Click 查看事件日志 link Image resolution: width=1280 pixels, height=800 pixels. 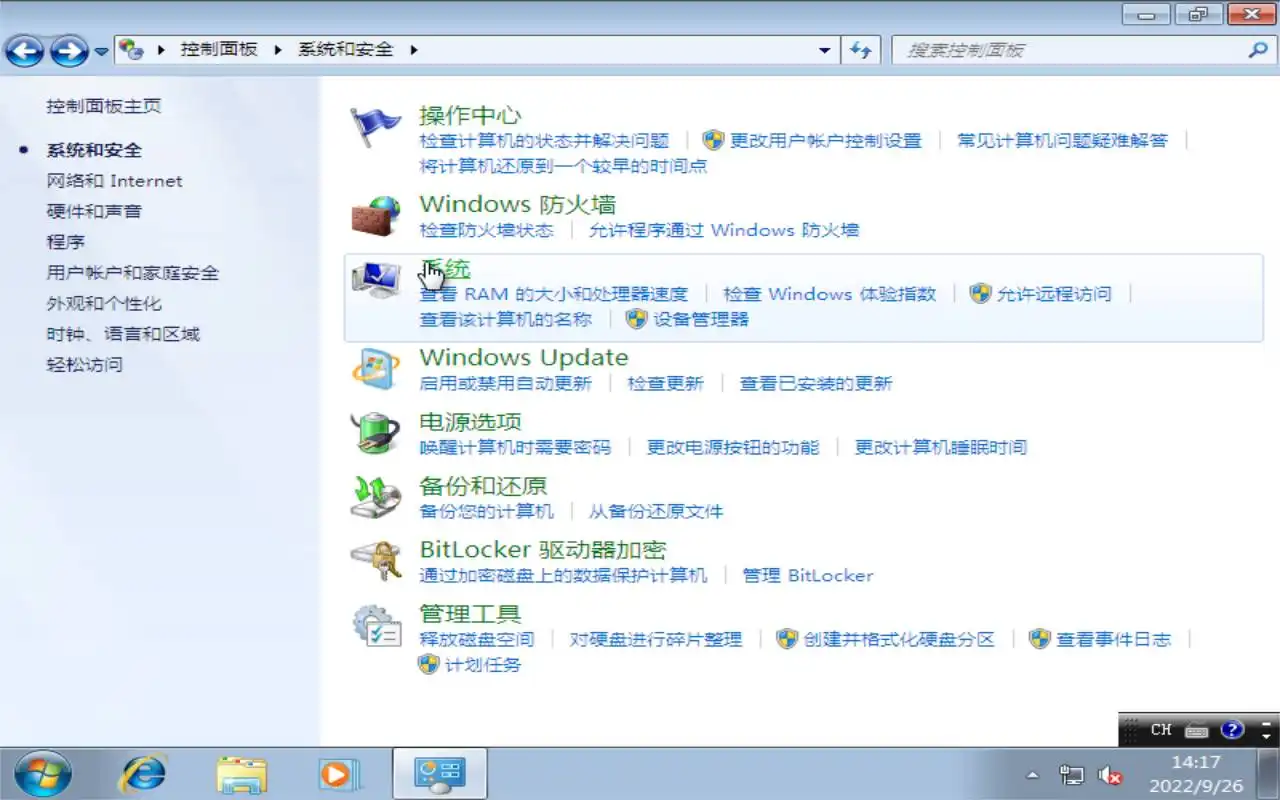[x=1114, y=639]
